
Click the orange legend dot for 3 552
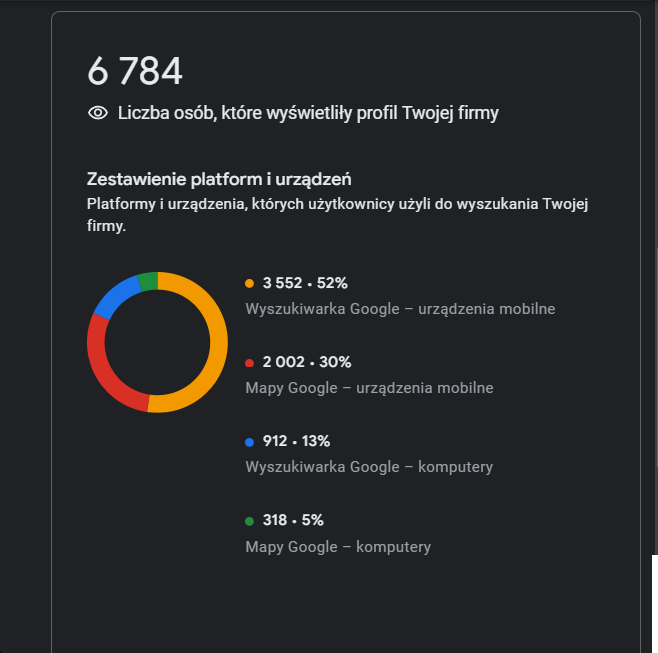249,284
